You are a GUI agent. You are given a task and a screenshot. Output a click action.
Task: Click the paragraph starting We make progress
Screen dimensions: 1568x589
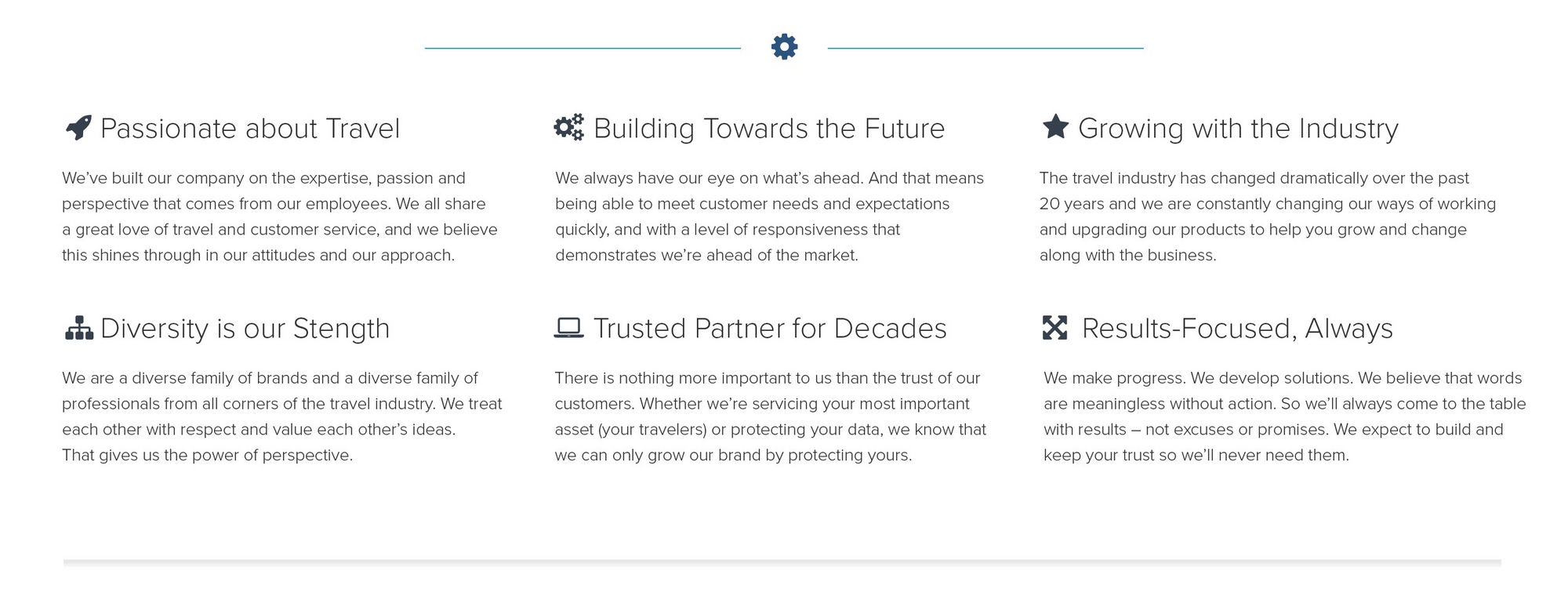(x=1285, y=416)
